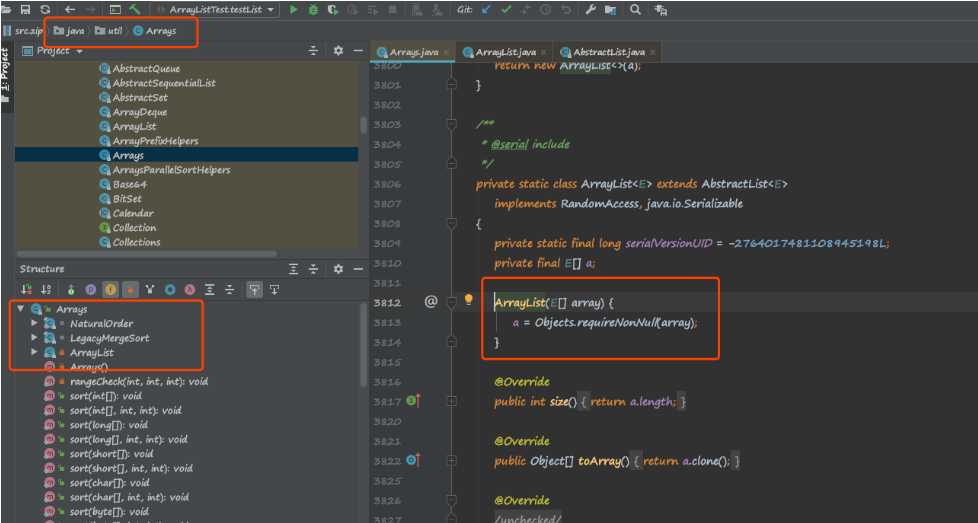
Task: Click the Build project hammer icon
Action: click(135, 9)
